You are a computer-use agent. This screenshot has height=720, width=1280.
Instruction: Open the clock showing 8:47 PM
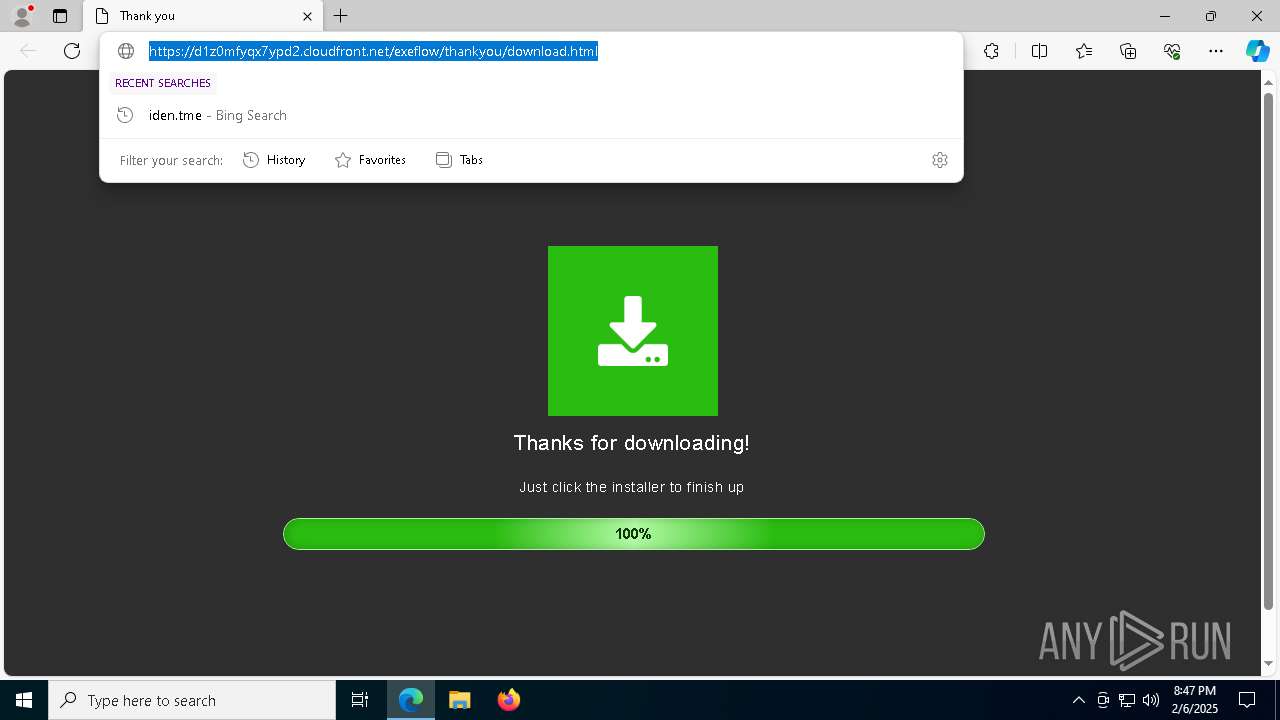coord(1195,700)
